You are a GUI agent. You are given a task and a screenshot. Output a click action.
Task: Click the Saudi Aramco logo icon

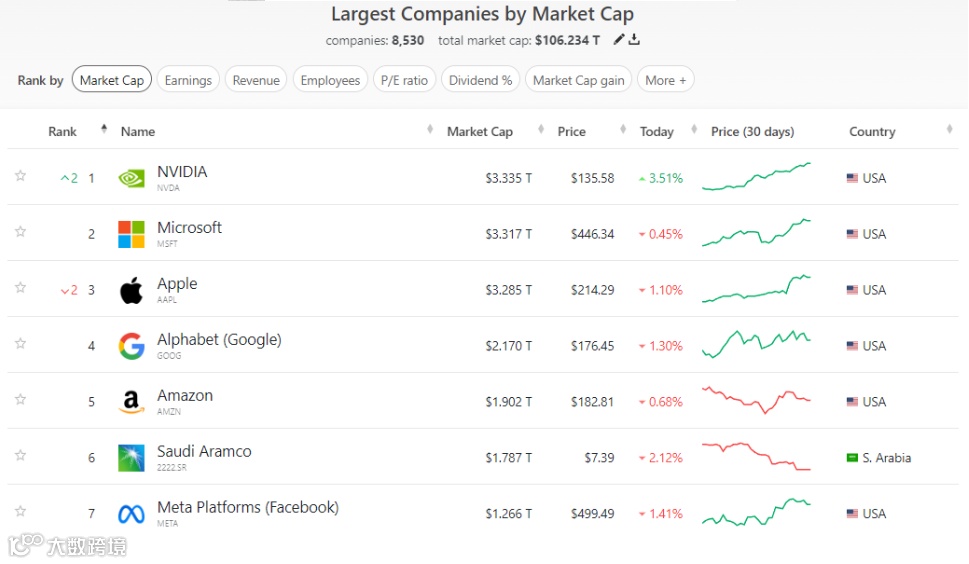click(131, 458)
